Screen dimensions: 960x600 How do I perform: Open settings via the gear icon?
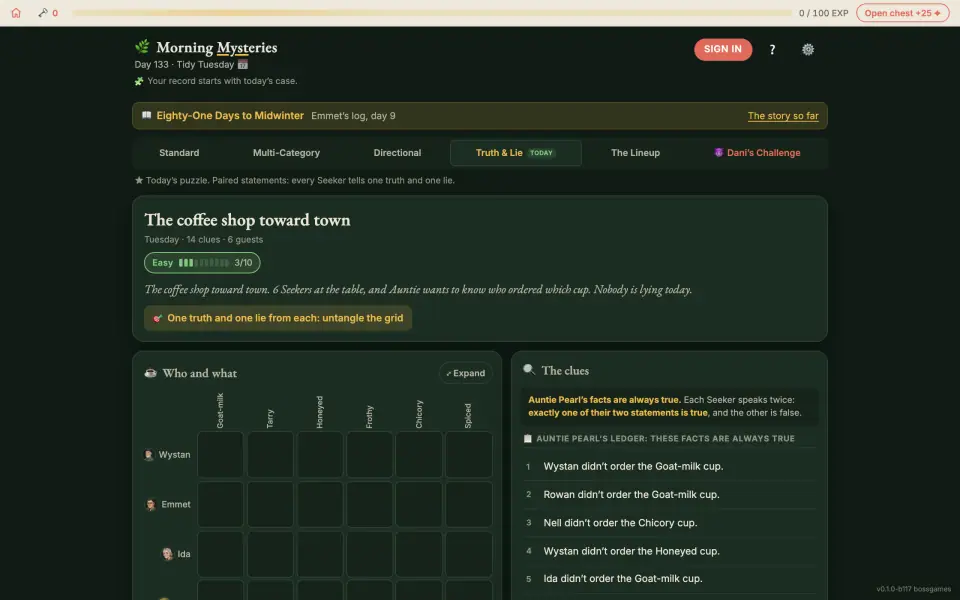pyautogui.click(x=808, y=50)
